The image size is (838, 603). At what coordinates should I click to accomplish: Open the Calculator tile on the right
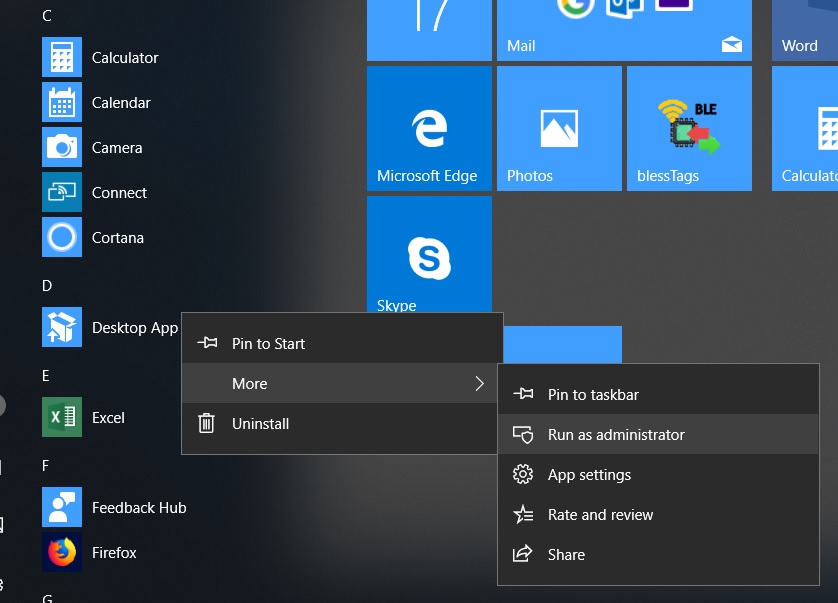tap(805, 128)
